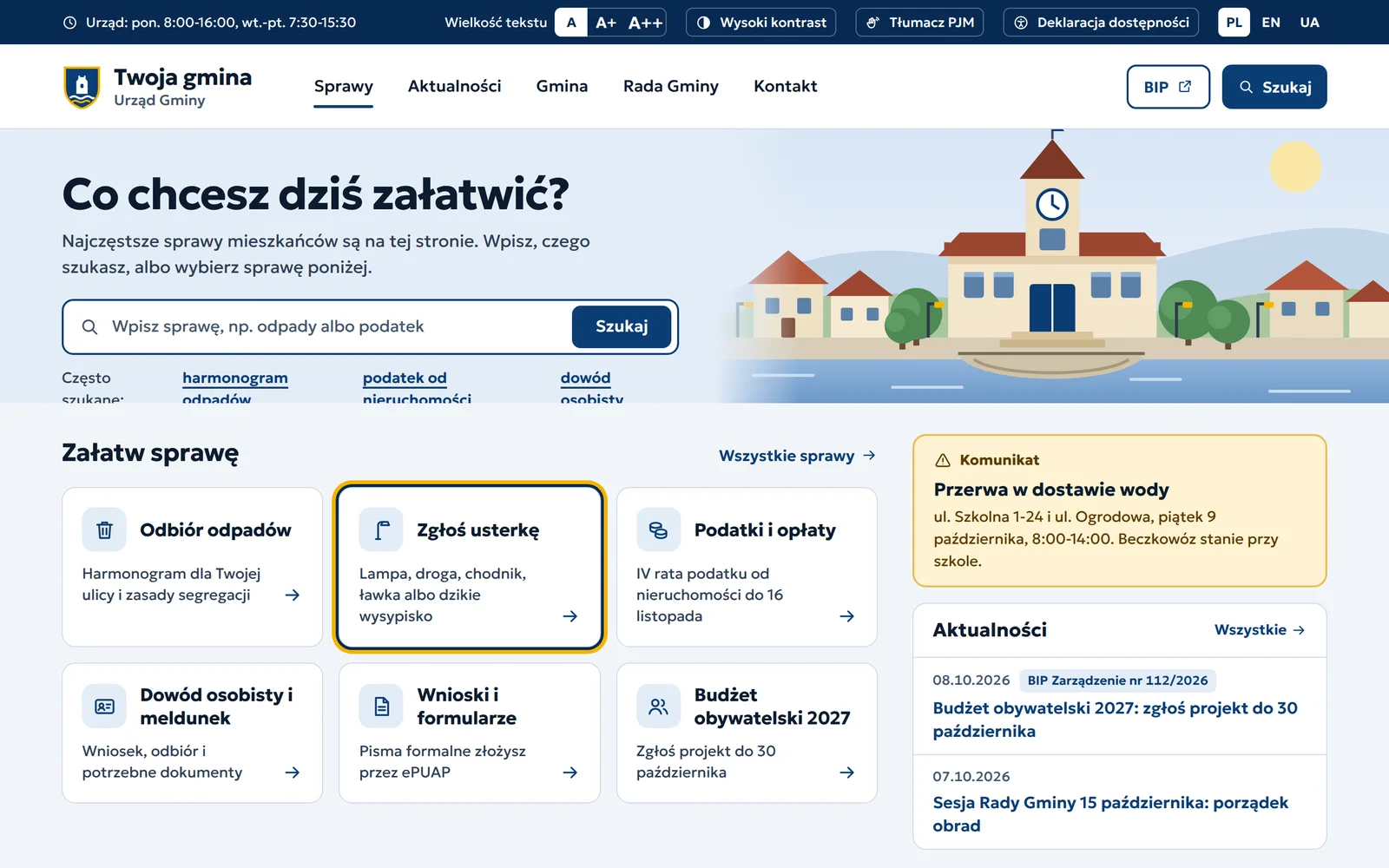Open Deklaracja dostępności

pyautogui.click(x=1101, y=23)
